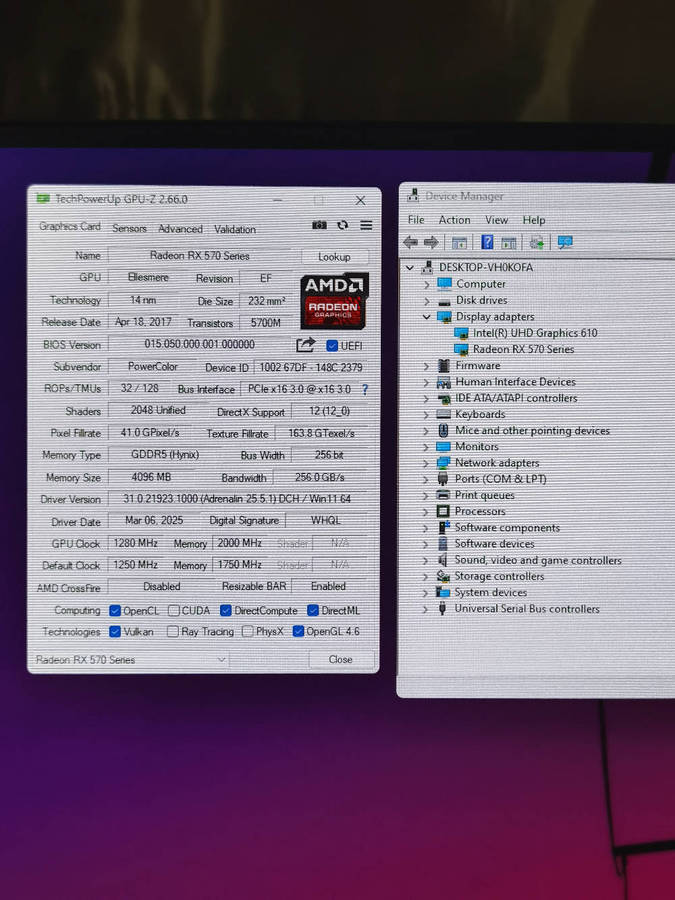Click the Device Manager help toolbar icon
This screenshot has width=675, height=900.
pyautogui.click(x=487, y=243)
